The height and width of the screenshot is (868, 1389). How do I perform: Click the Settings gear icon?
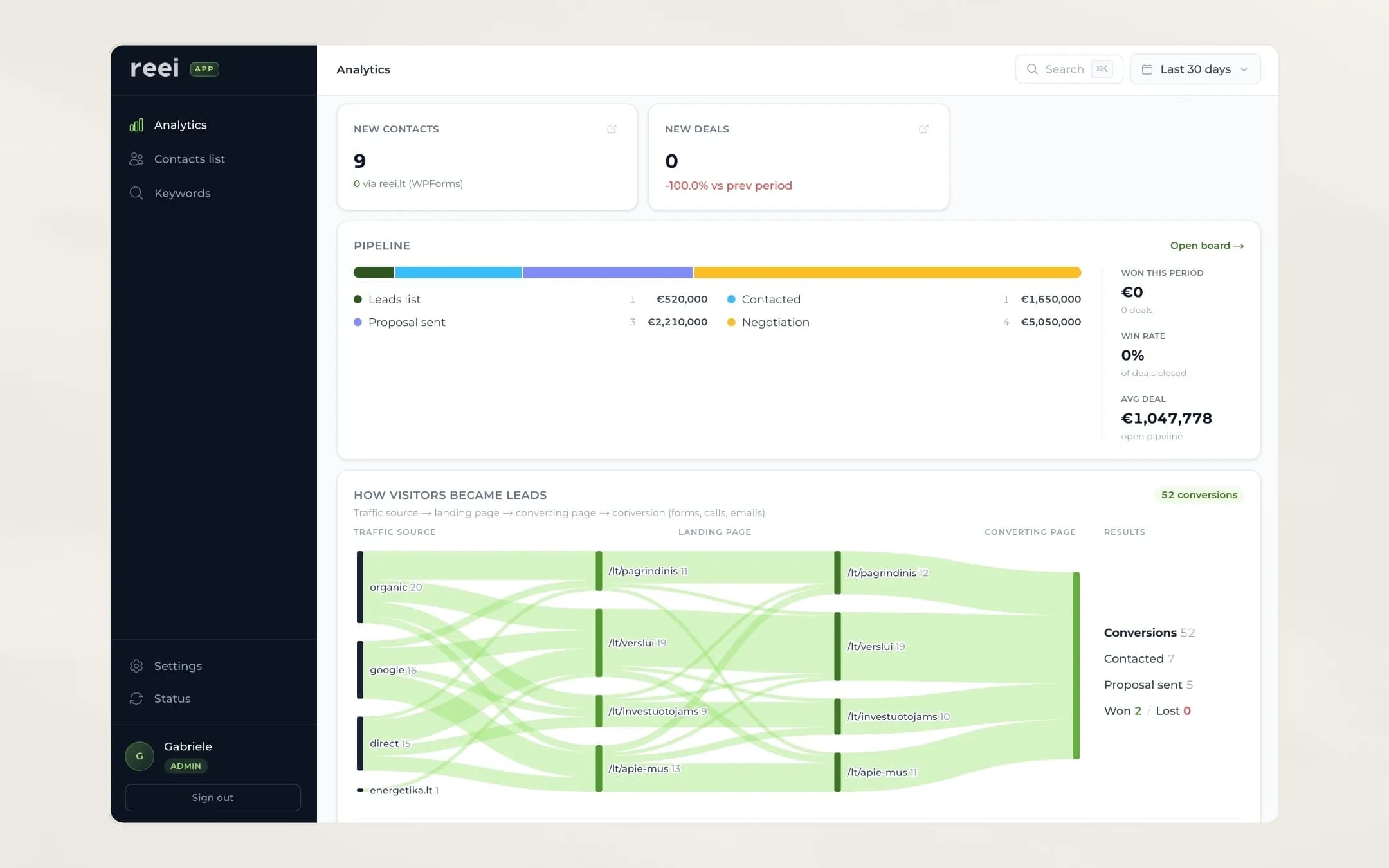click(136, 666)
